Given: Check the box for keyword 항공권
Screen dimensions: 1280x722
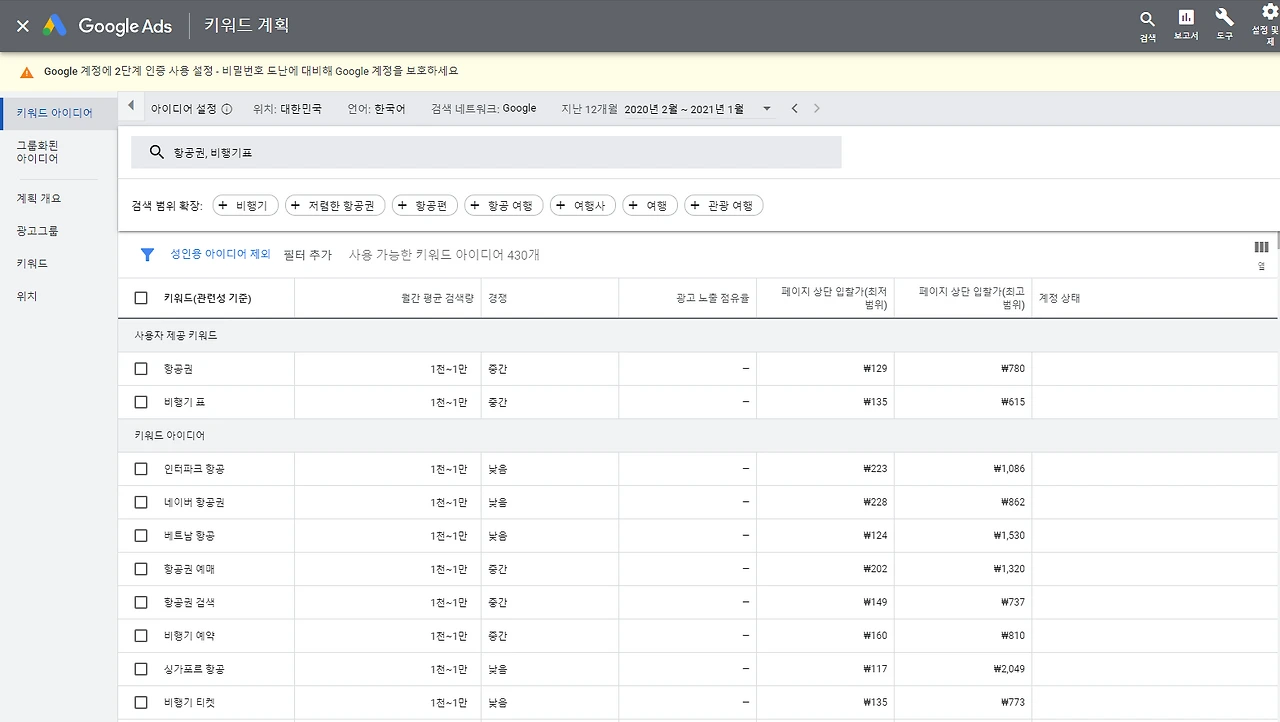Looking at the screenshot, I should [141, 369].
